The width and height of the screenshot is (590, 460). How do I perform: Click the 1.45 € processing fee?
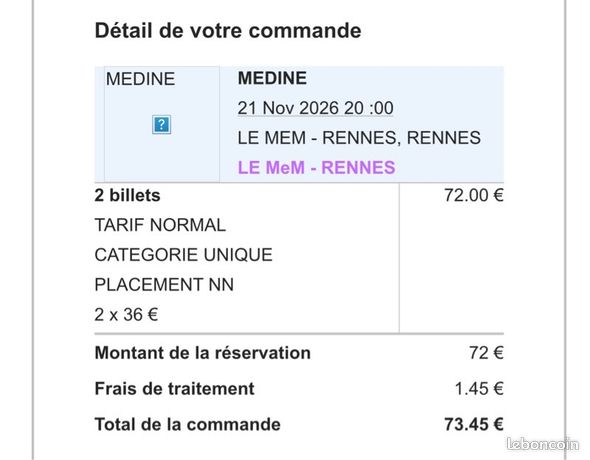pyautogui.click(x=479, y=389)
